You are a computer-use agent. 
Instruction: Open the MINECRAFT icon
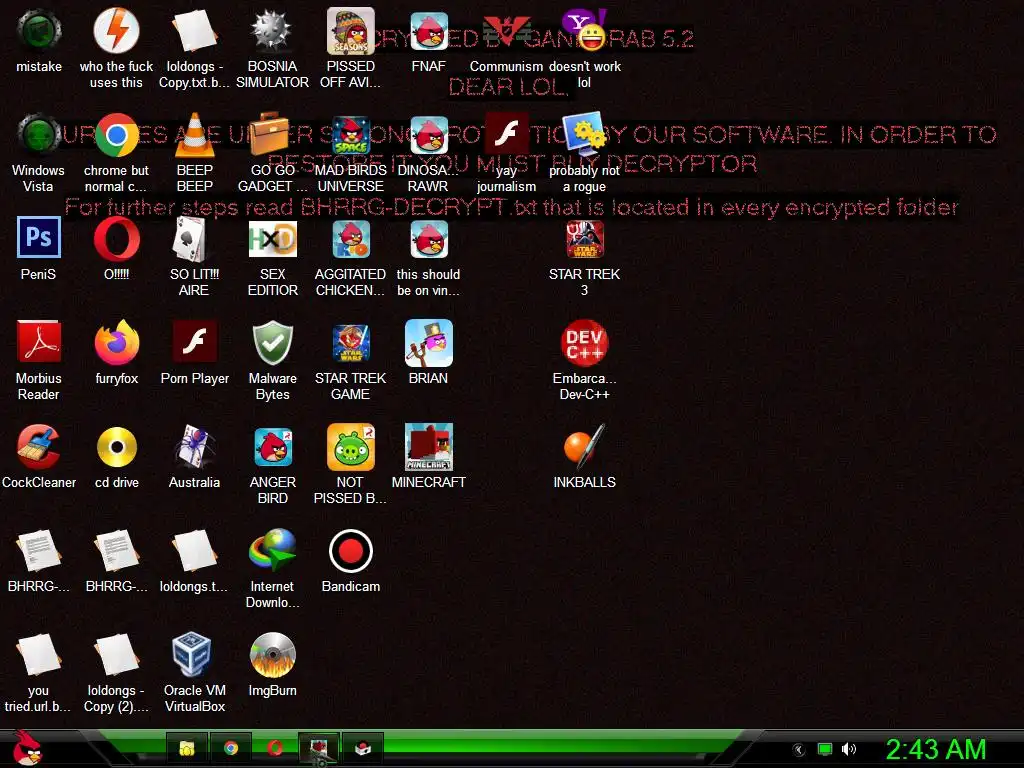428,447
